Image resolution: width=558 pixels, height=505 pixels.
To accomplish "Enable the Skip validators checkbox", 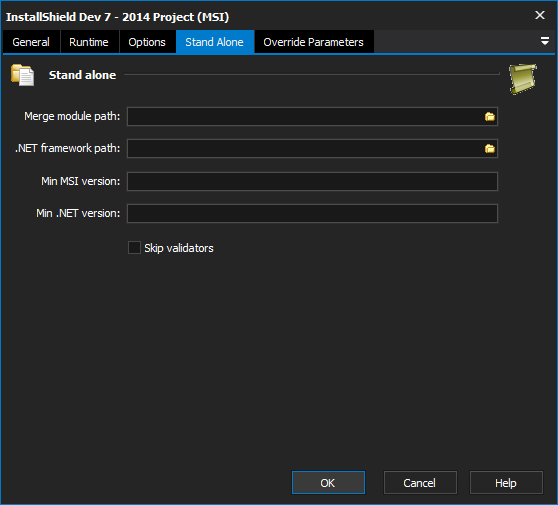I will point(134,248).
